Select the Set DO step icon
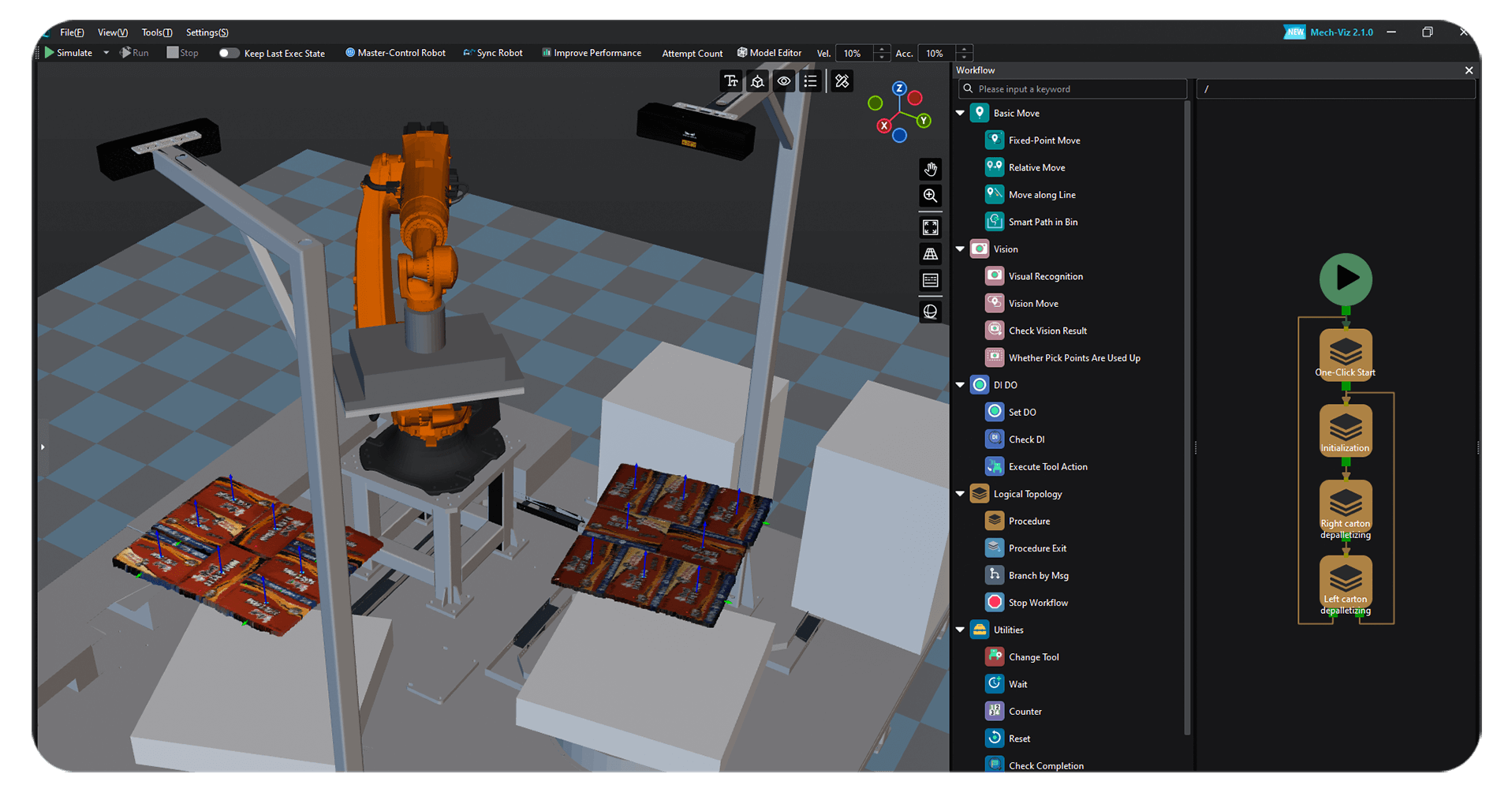The width and height of the screenshot is (1512, 789). (995, 412)
